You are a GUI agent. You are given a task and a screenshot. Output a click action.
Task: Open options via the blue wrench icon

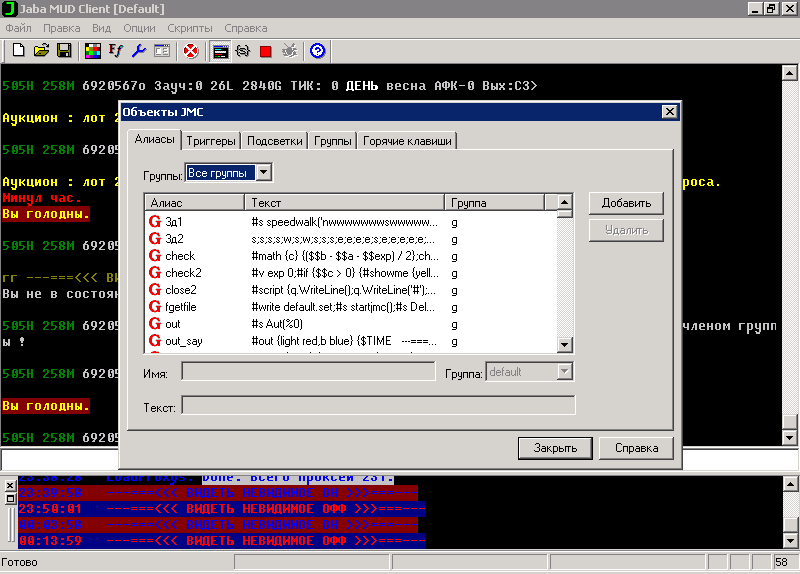[138, 50]
